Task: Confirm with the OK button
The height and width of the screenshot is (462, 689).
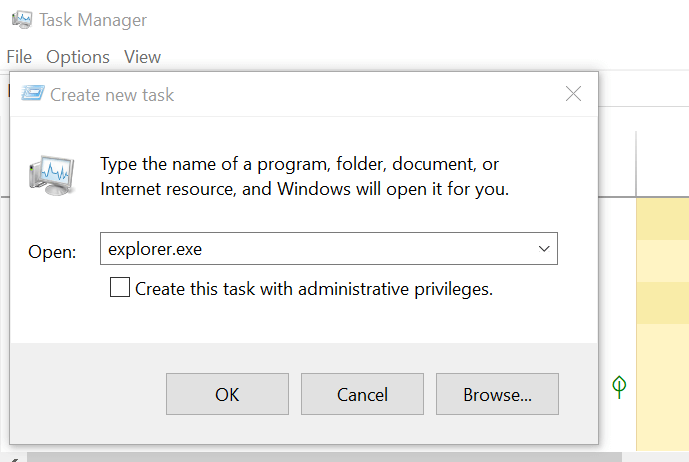Action: 227,394
